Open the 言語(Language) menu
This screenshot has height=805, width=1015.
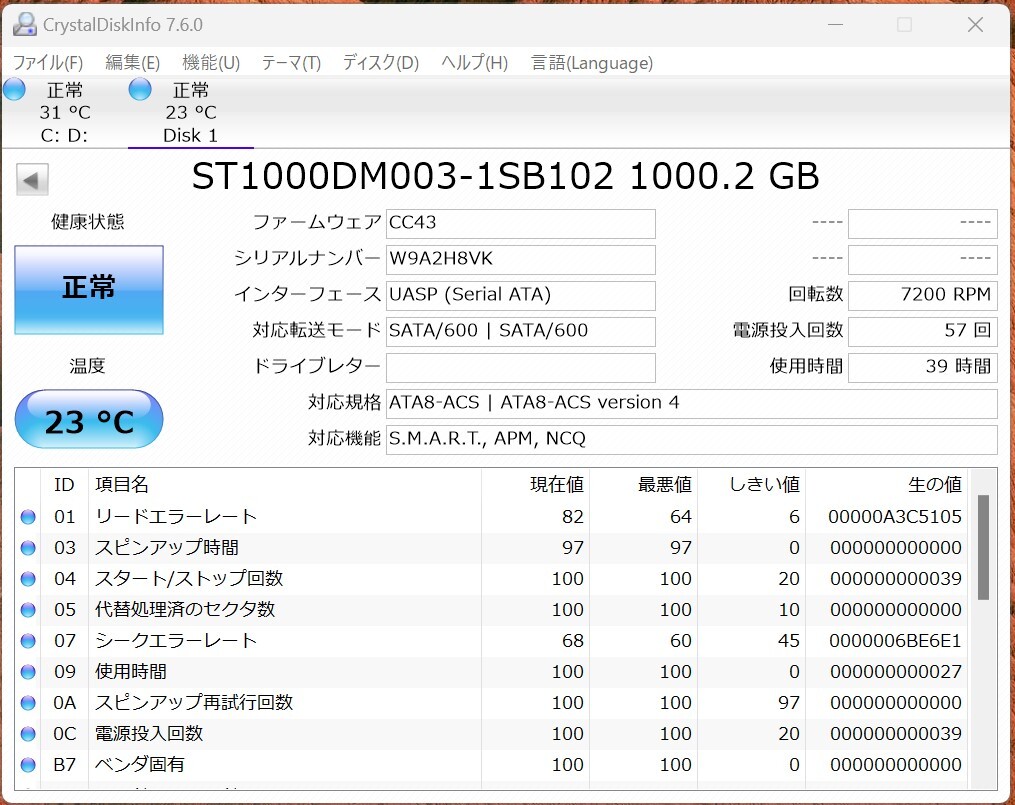(592, 63)
